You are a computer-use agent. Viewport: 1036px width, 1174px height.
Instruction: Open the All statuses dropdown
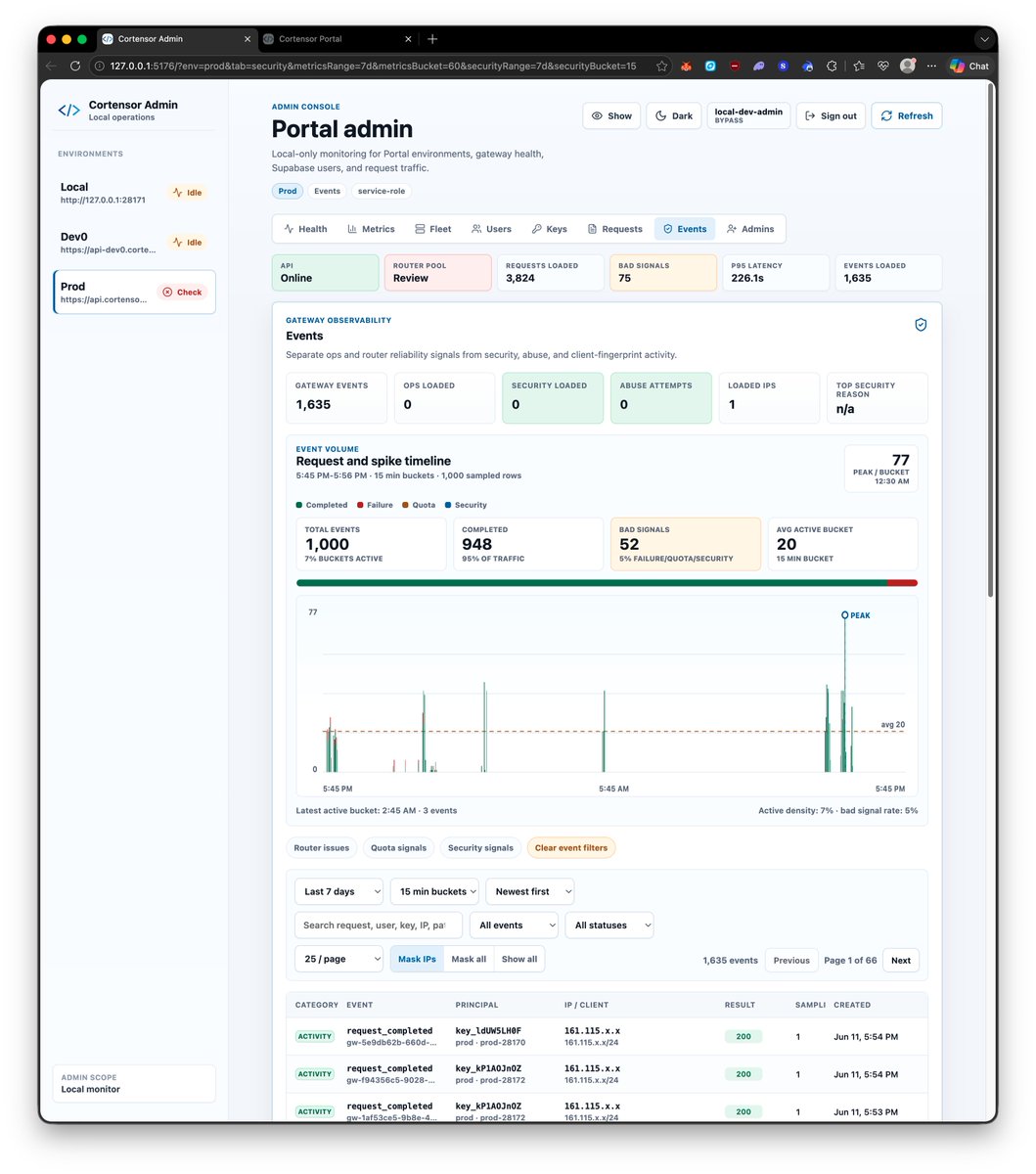(609, 925)
